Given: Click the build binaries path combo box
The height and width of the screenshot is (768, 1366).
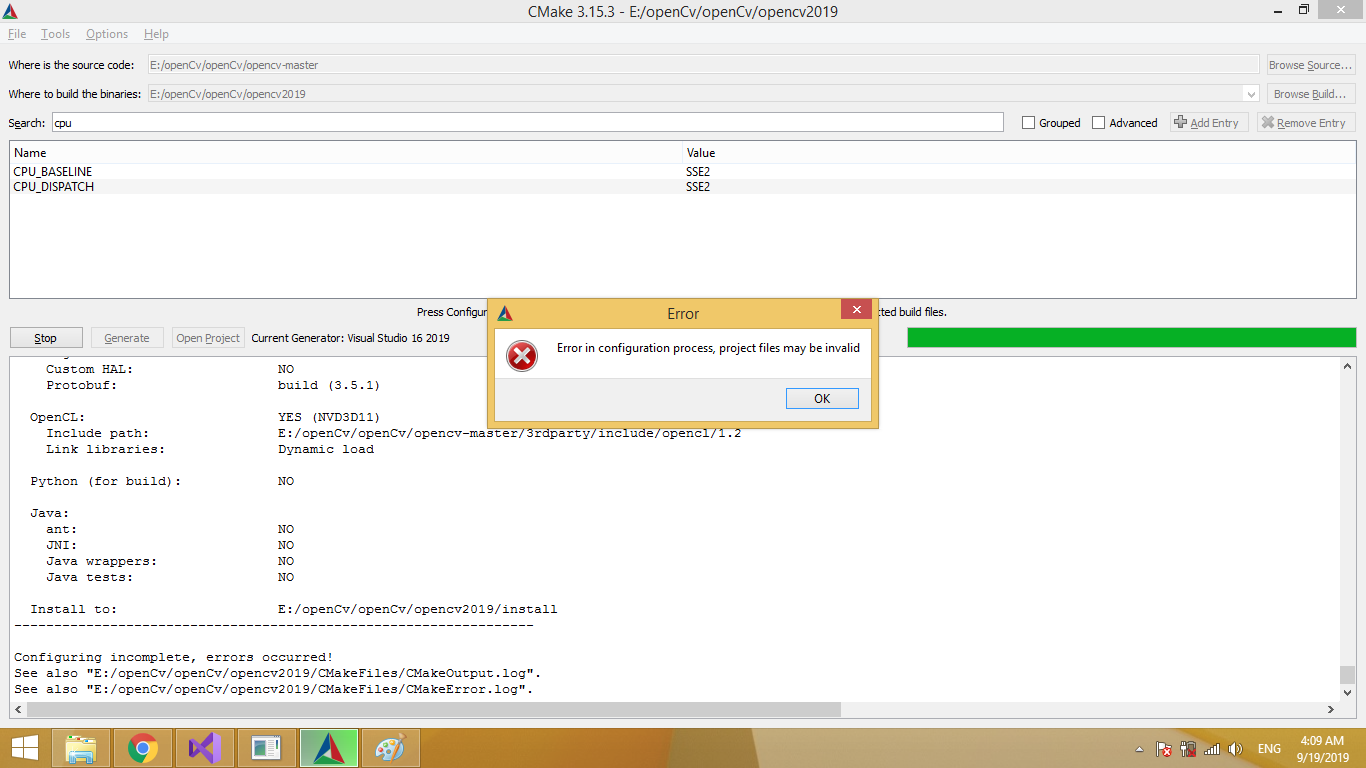Looking at the screenshot, I should (x=703, y=94).
